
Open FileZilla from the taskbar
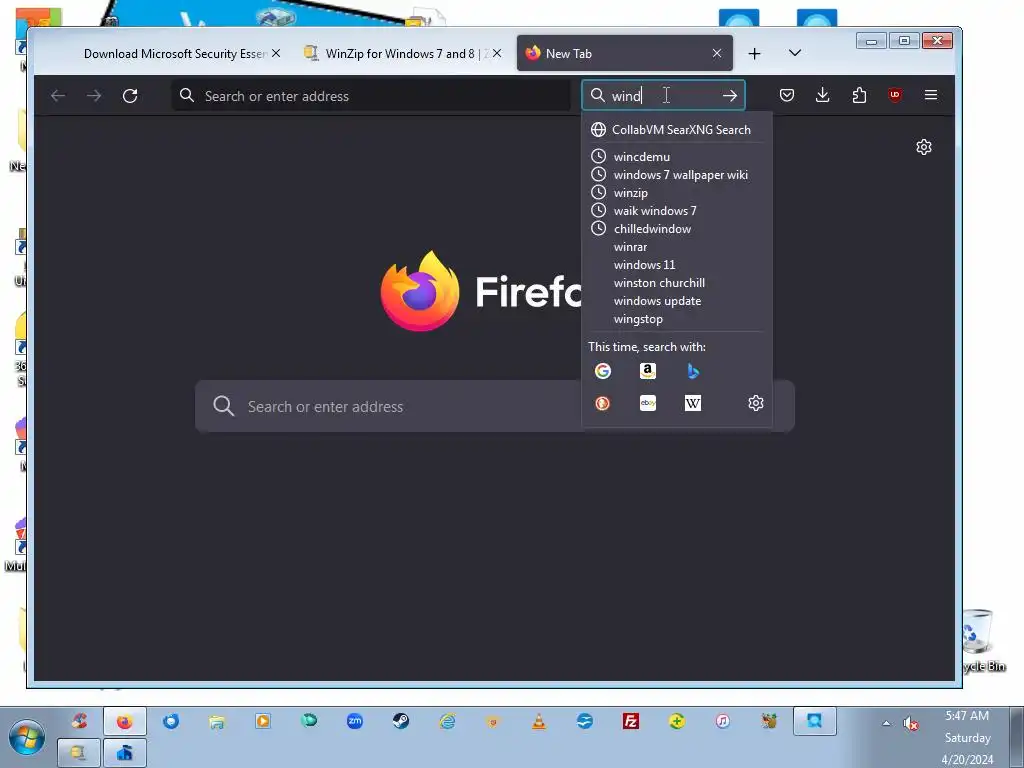(x=631, y=721)
